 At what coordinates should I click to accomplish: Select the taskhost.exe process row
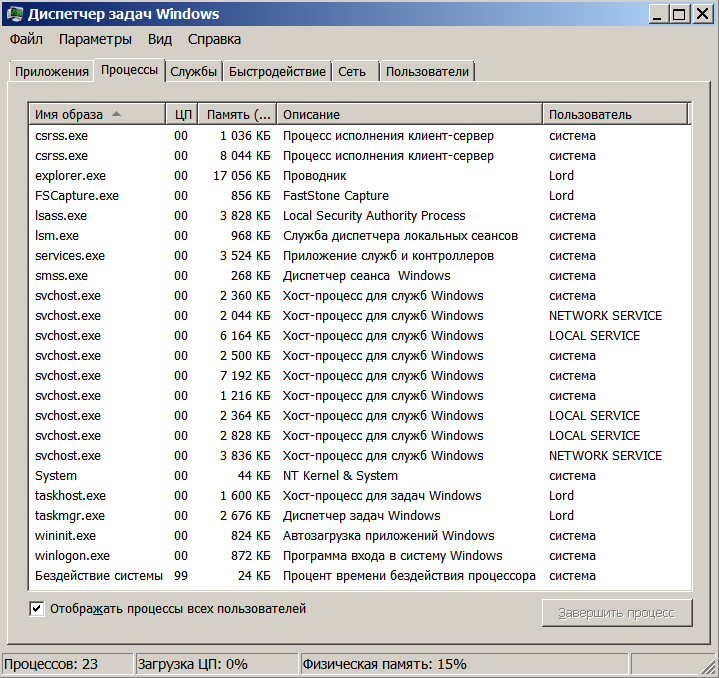tap(360, 496)
